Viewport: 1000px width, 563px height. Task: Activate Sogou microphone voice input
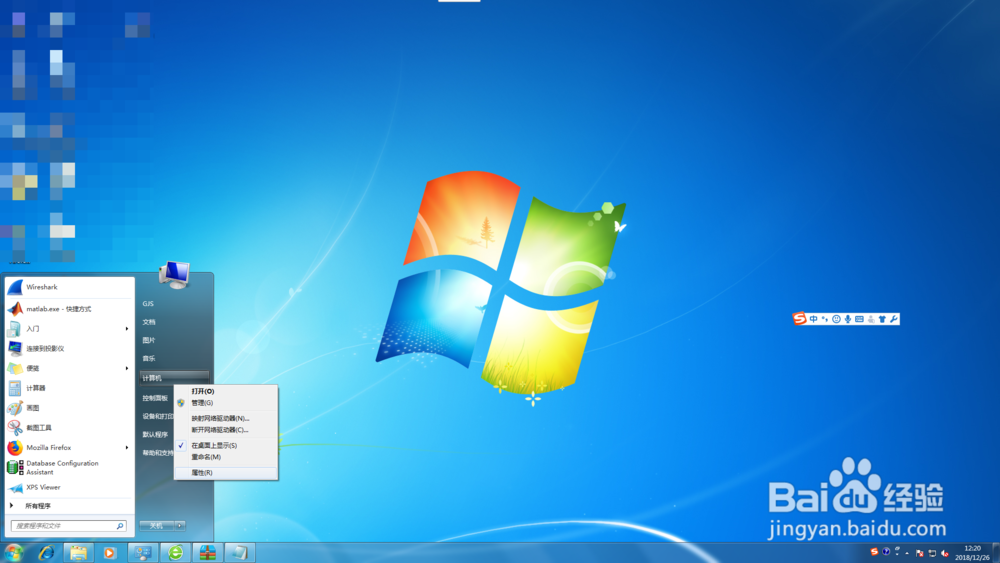848,319
